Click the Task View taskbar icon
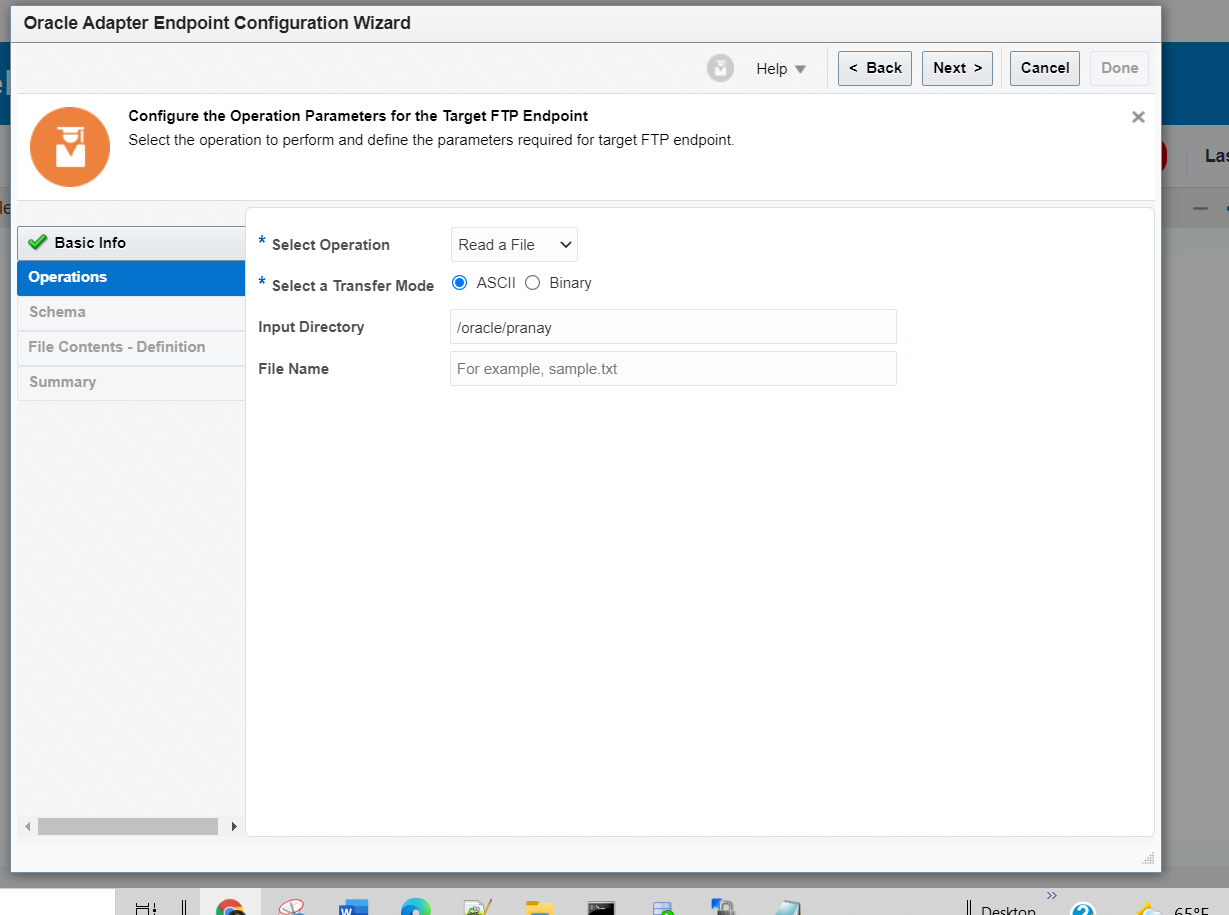 (x=146, y=908)
